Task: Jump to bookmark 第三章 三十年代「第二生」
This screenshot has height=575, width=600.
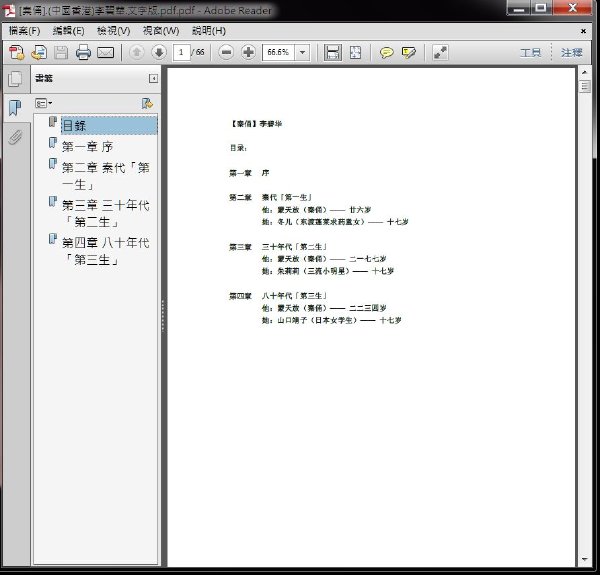Action: point(106,213)
